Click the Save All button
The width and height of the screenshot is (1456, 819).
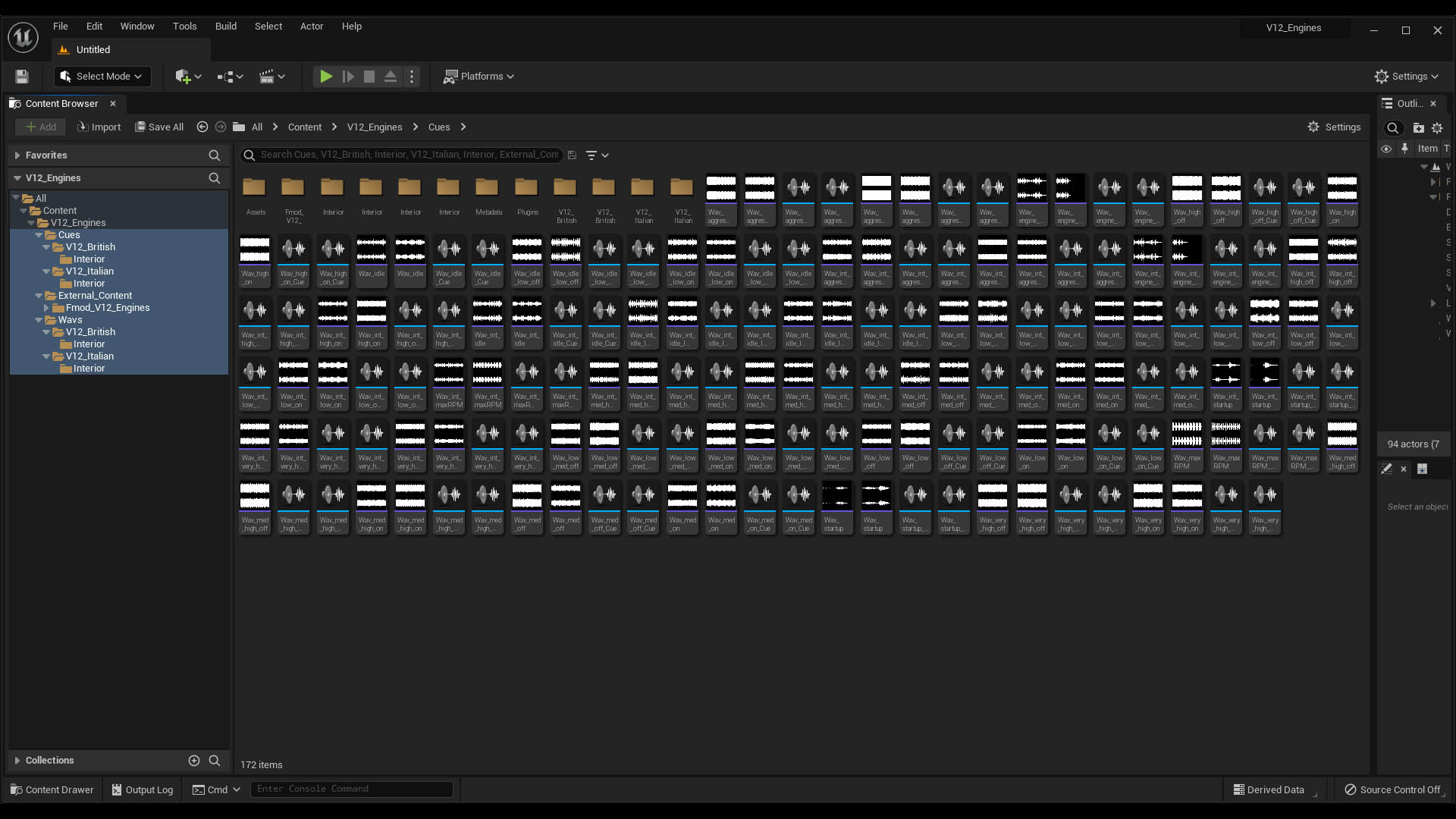[159, 127]
